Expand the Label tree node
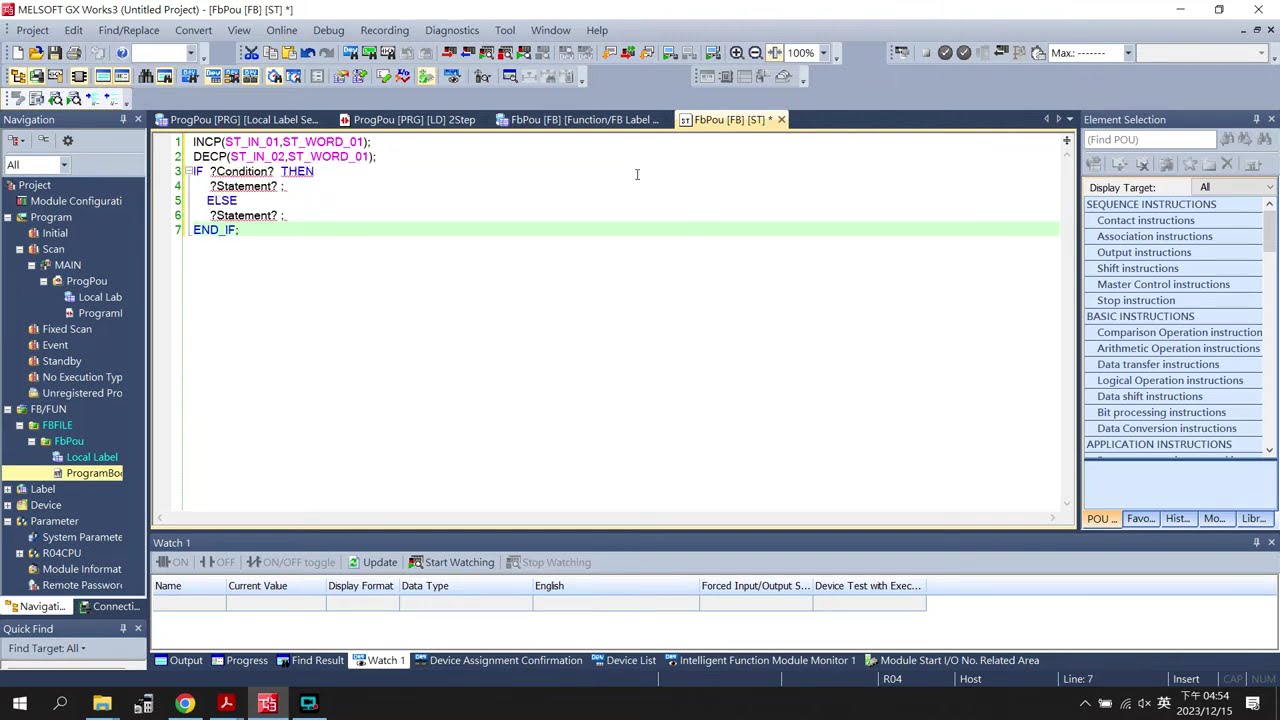Image resolution: width=1280 pixels, height=720 pixels. click(x=8, y=489)
